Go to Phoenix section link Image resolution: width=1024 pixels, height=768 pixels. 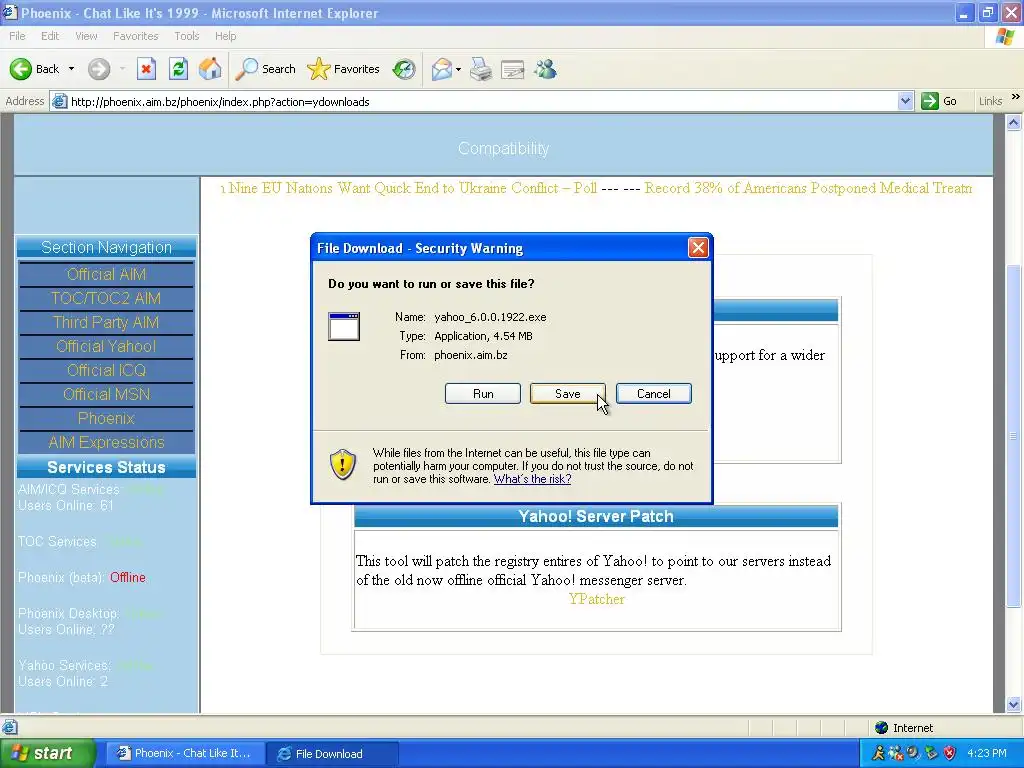(x=106, y=419)
